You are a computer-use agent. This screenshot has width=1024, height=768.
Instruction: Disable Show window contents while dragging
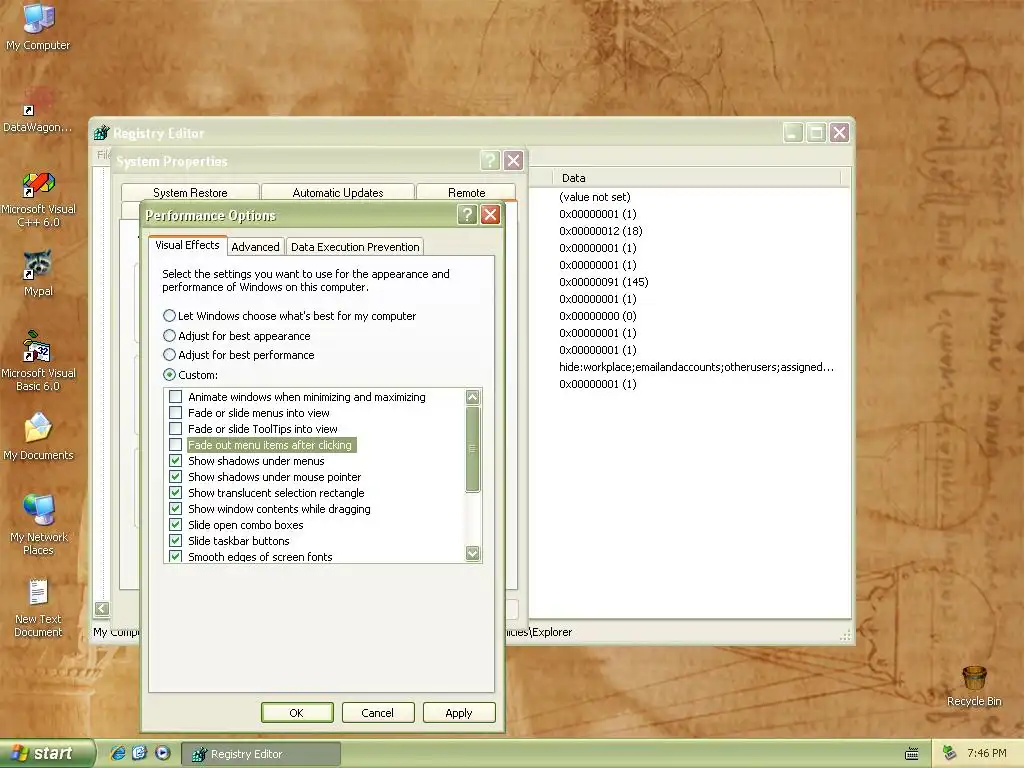[175, 509]
